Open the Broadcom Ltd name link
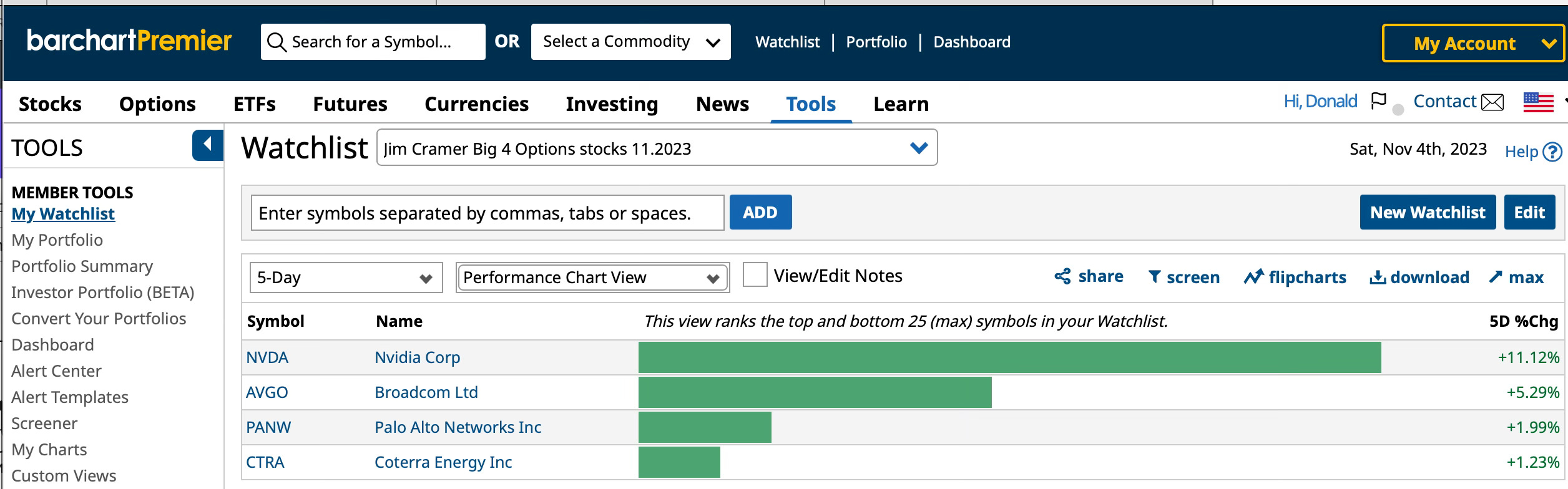 click(x=426, y=392)
